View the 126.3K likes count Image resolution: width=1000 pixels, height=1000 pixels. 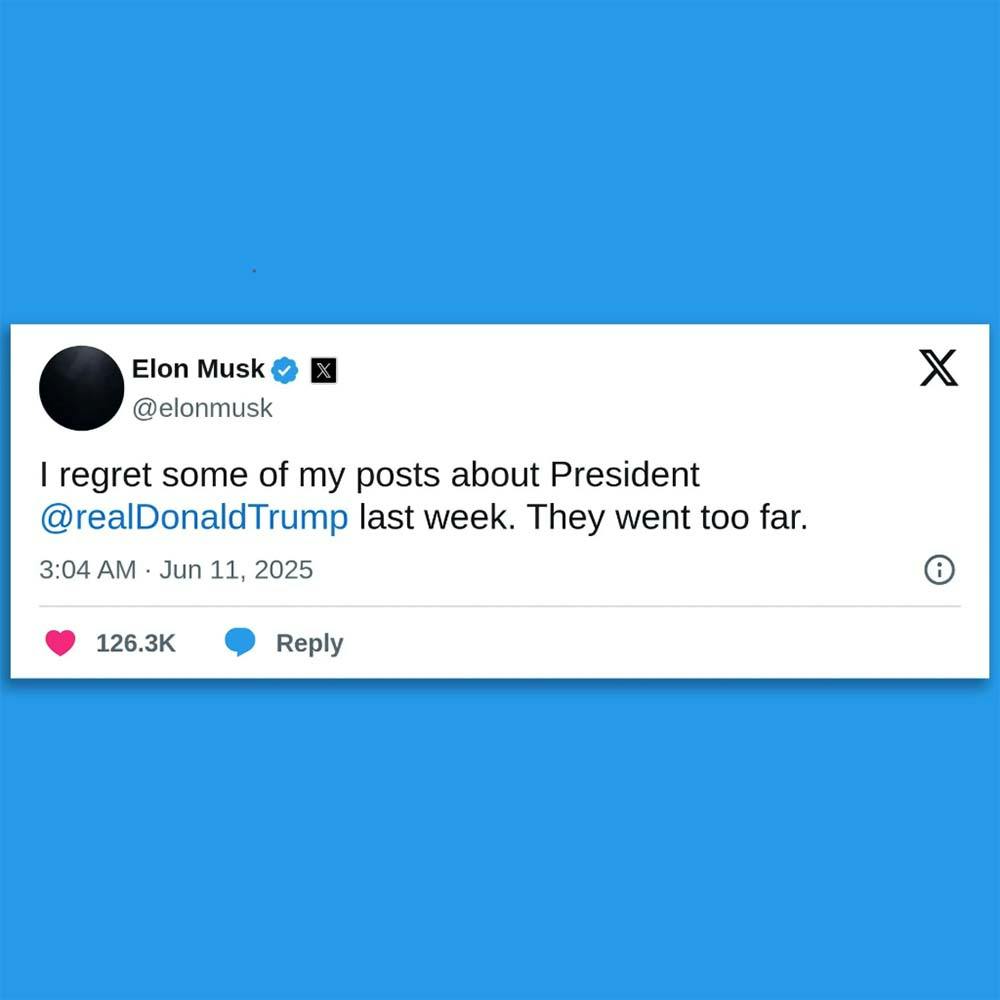[136, 643]
